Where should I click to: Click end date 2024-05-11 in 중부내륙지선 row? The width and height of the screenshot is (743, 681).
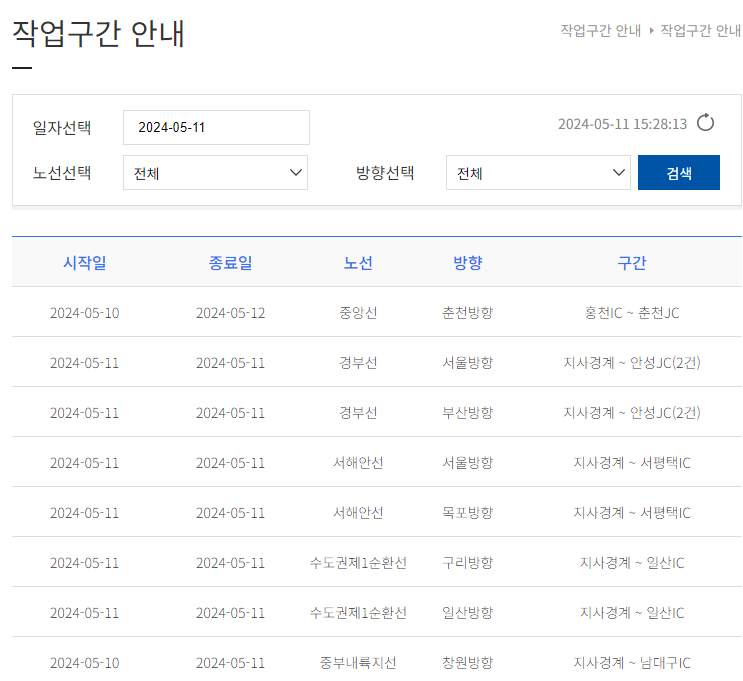[x=231, y=663]
